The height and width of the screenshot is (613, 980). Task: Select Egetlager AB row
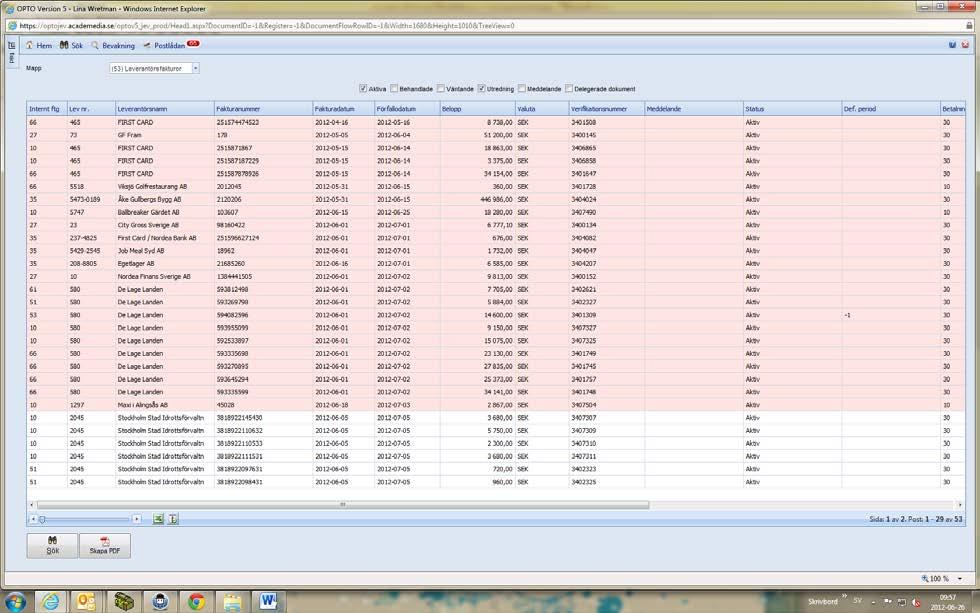coord(496,264)
